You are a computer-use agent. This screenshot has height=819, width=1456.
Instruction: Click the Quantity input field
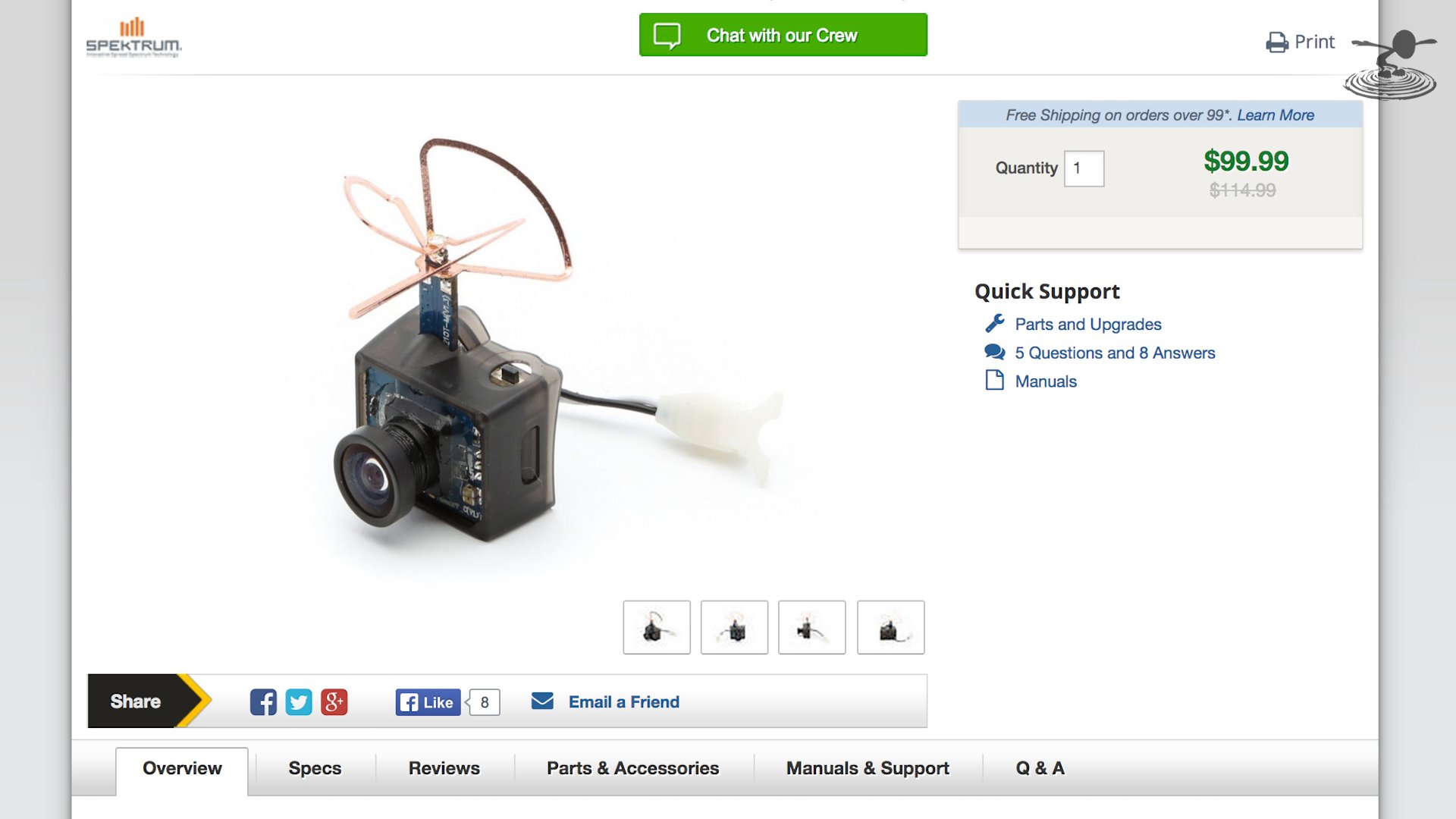(1084, 168)
